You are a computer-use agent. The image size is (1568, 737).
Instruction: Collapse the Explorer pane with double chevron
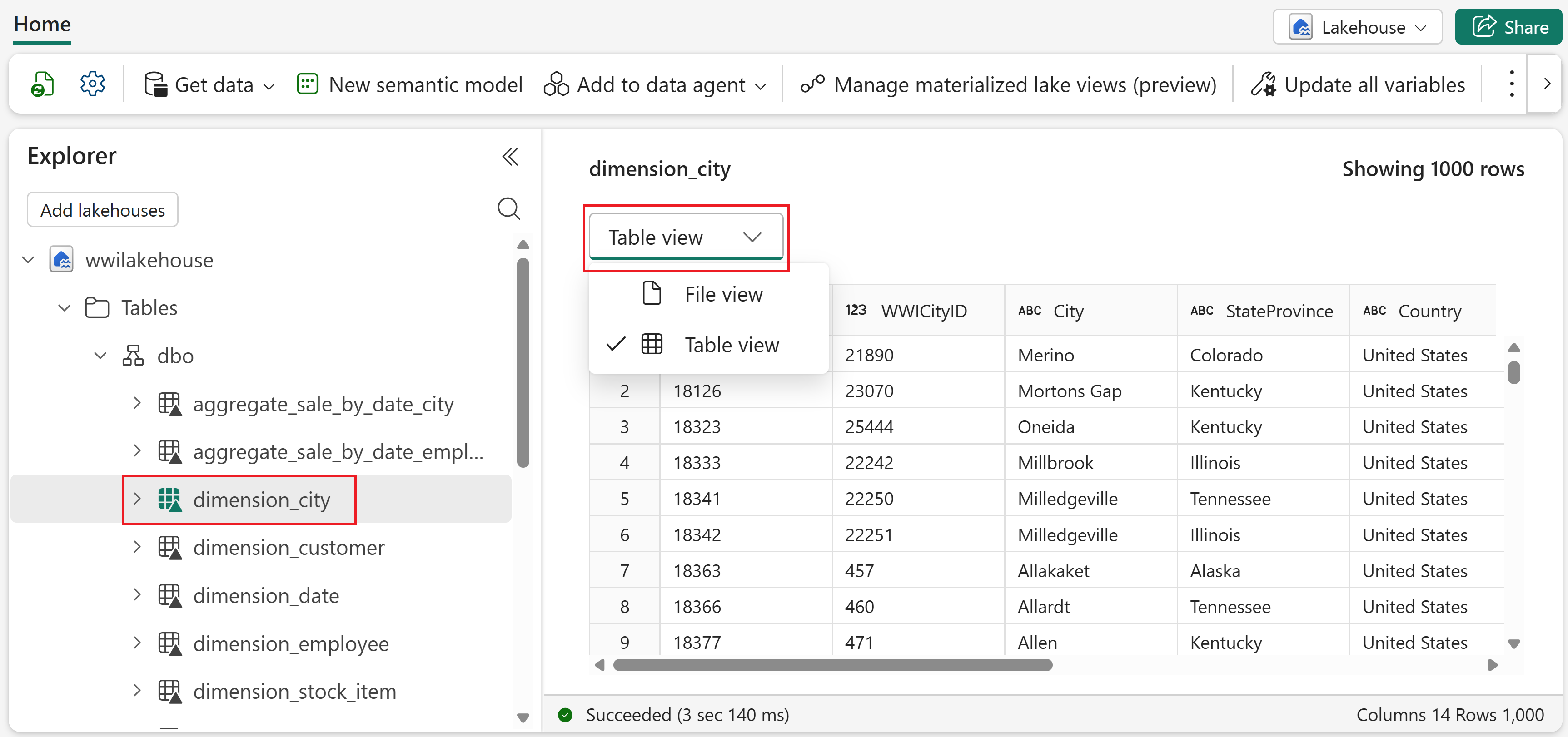(510, 157)
